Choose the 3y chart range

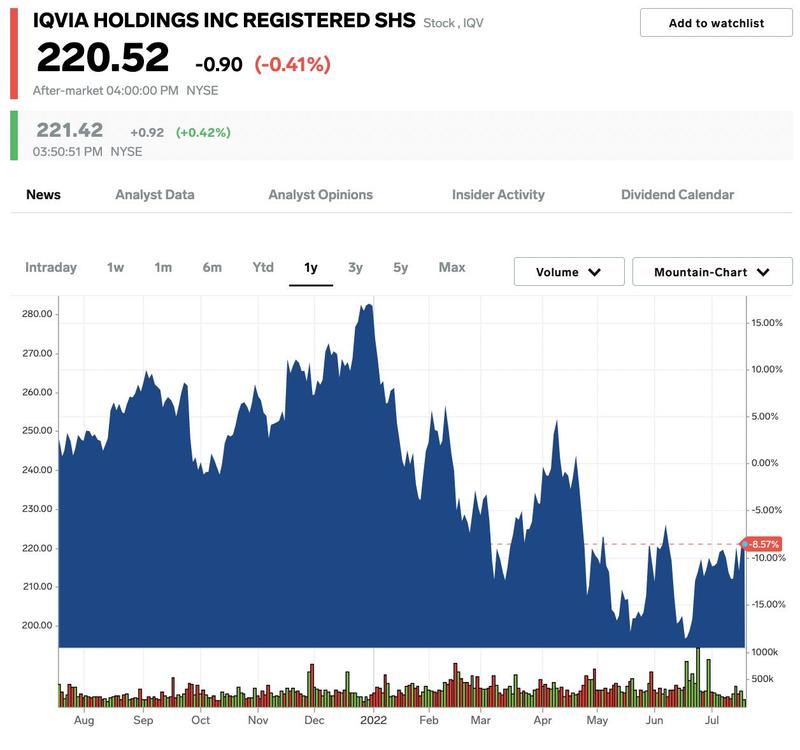pos(355,267)
